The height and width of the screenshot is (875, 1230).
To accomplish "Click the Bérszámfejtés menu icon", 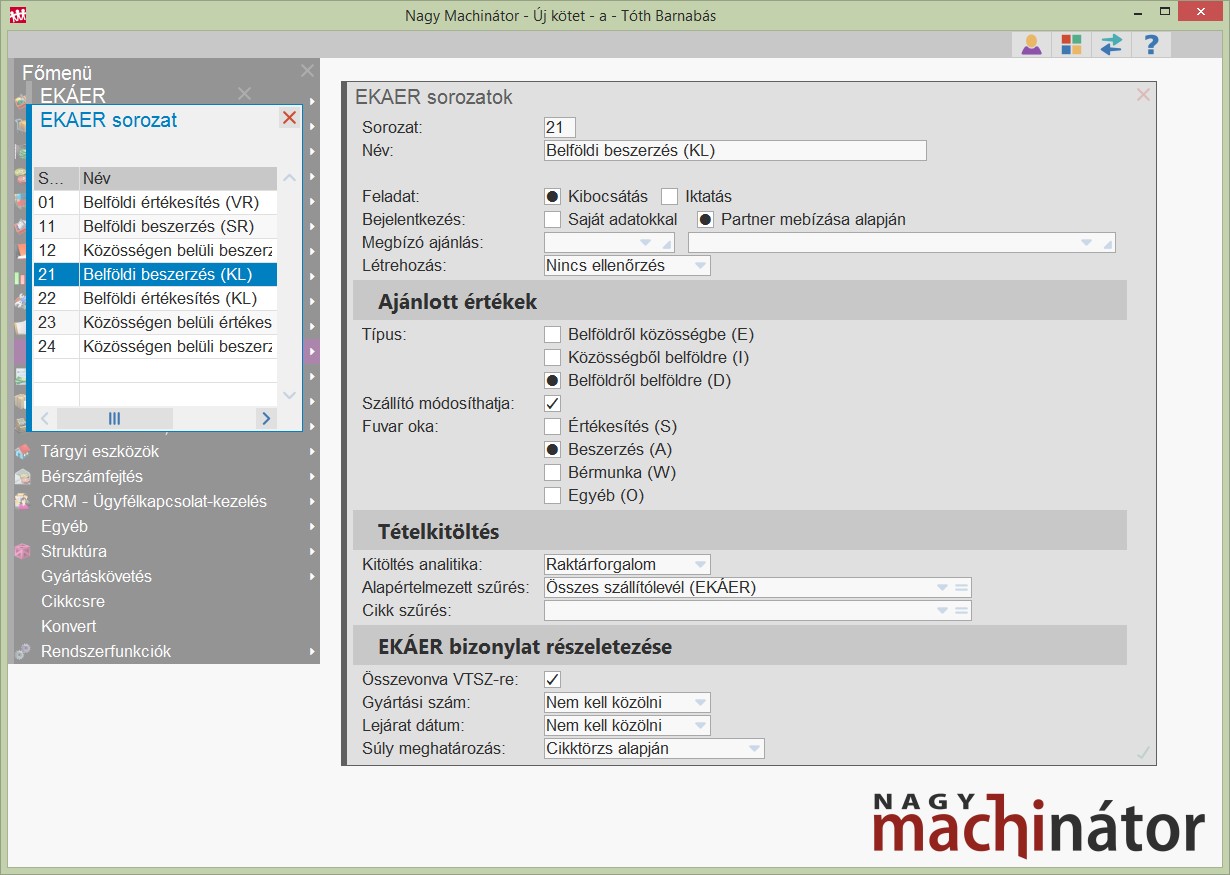I will 22,477.
